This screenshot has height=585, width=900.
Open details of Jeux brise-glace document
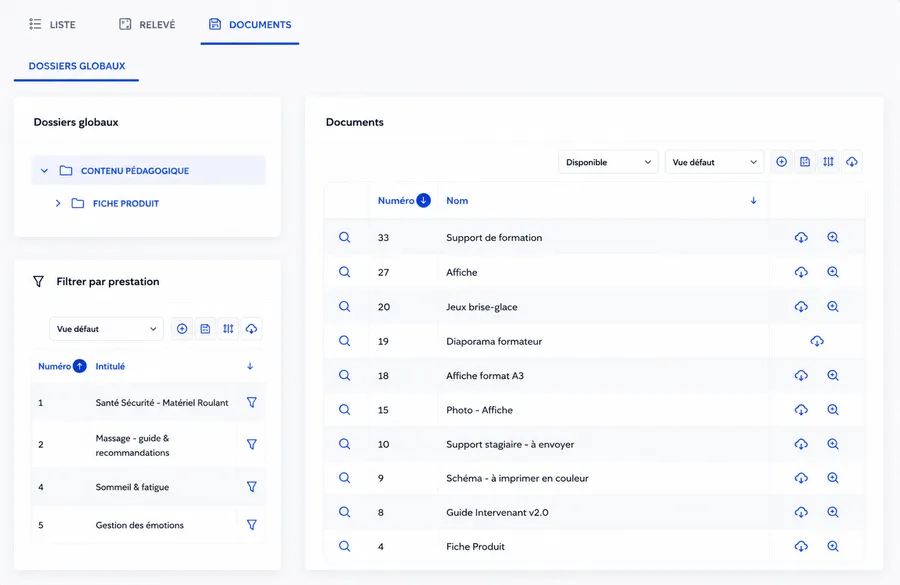[x=344, y=306]
